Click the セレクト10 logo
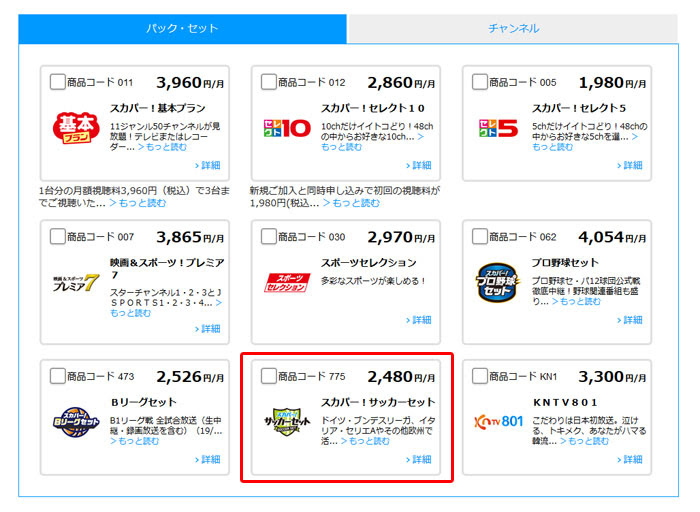 tap(287, 129)
